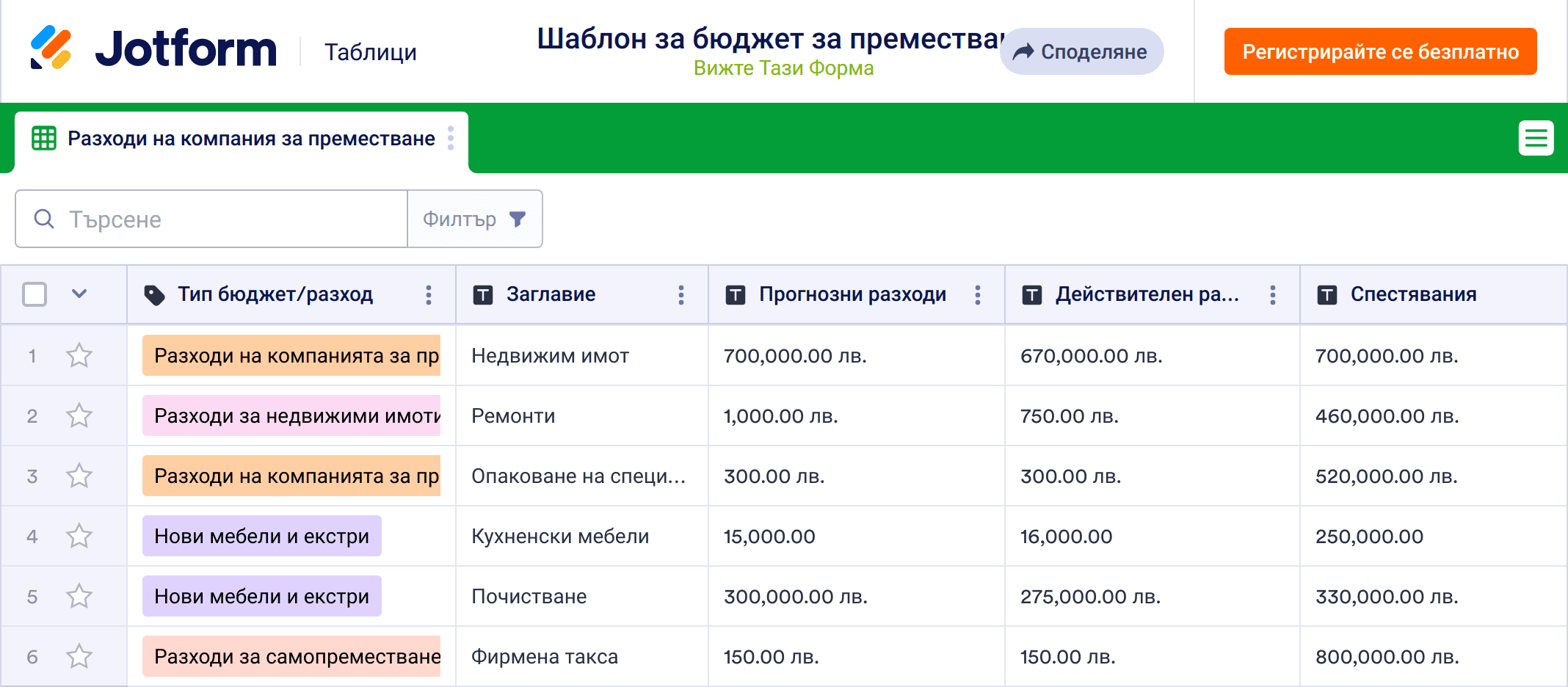The width and height of the screenshot is (1568, 687).
Task: Expand the row selection dropdown chevron
Action: 79,294
